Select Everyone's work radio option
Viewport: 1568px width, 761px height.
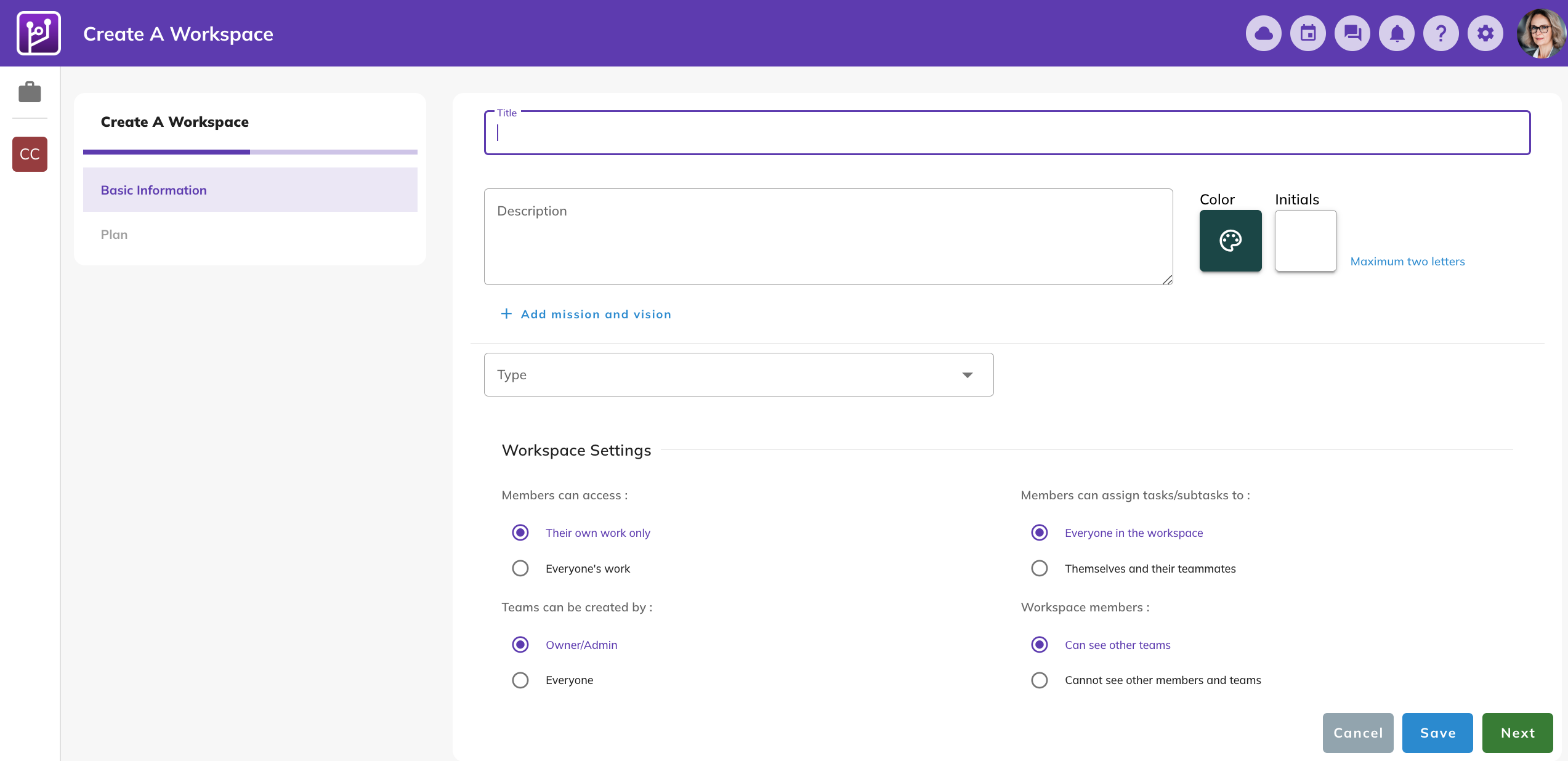pyautogui.click(x=520, y=568)
